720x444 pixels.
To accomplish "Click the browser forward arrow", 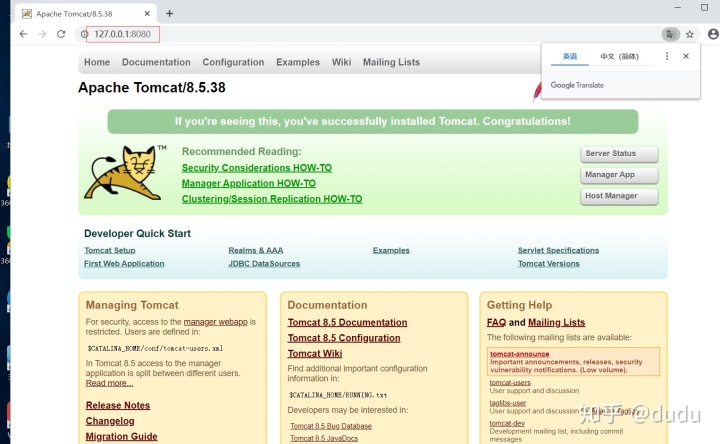I will click(x=42, y=34).
